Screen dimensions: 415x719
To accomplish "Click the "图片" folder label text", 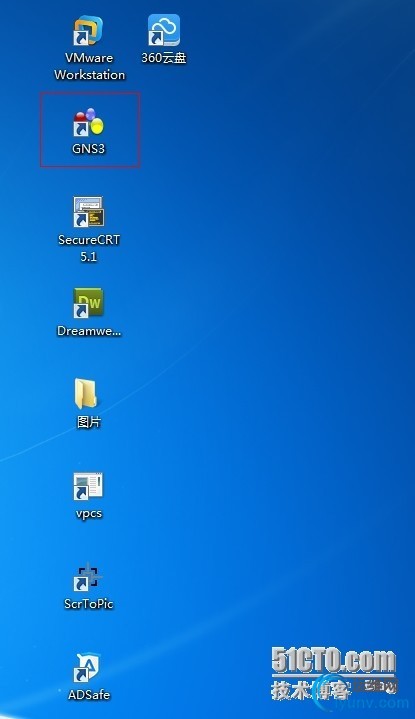I will click(x=89, y=422).
